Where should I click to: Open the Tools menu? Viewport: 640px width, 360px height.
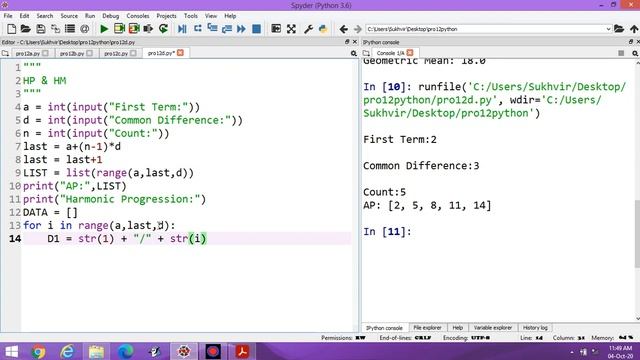pyautogui.click(x=191, y=16)
